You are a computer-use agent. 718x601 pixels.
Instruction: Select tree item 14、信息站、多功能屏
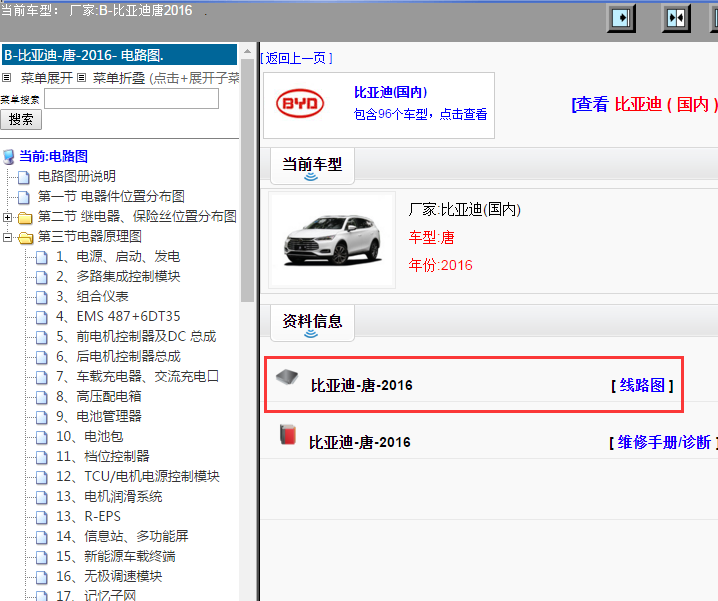122,536
